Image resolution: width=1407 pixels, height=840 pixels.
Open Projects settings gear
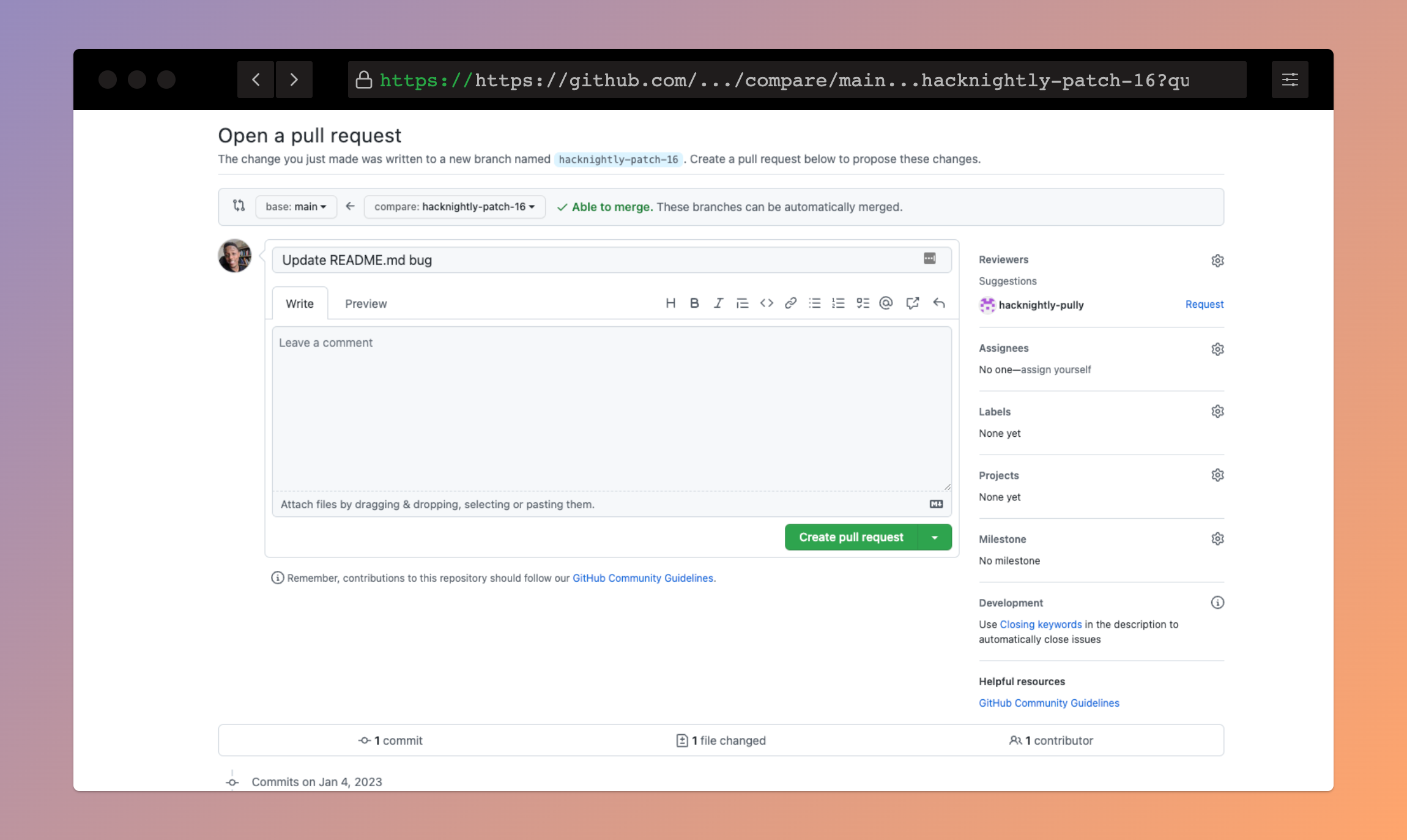click(1217, 475)
